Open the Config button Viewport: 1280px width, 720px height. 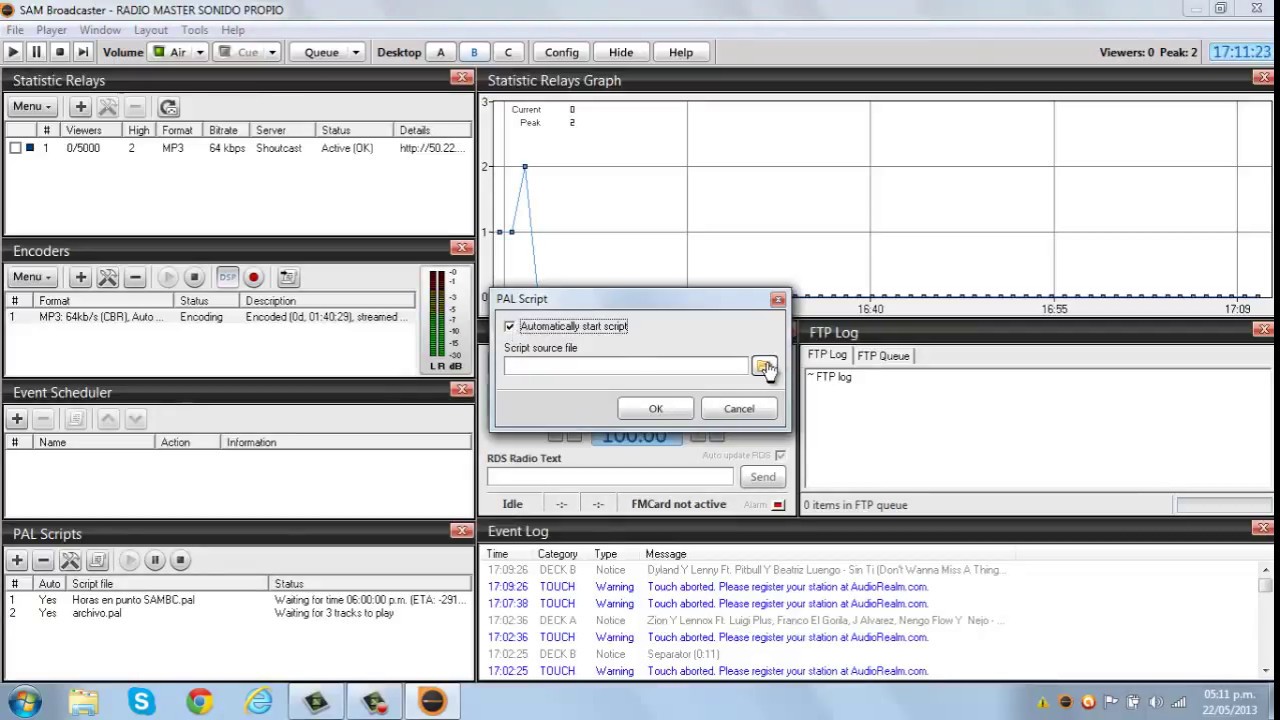tap(562, 52)
